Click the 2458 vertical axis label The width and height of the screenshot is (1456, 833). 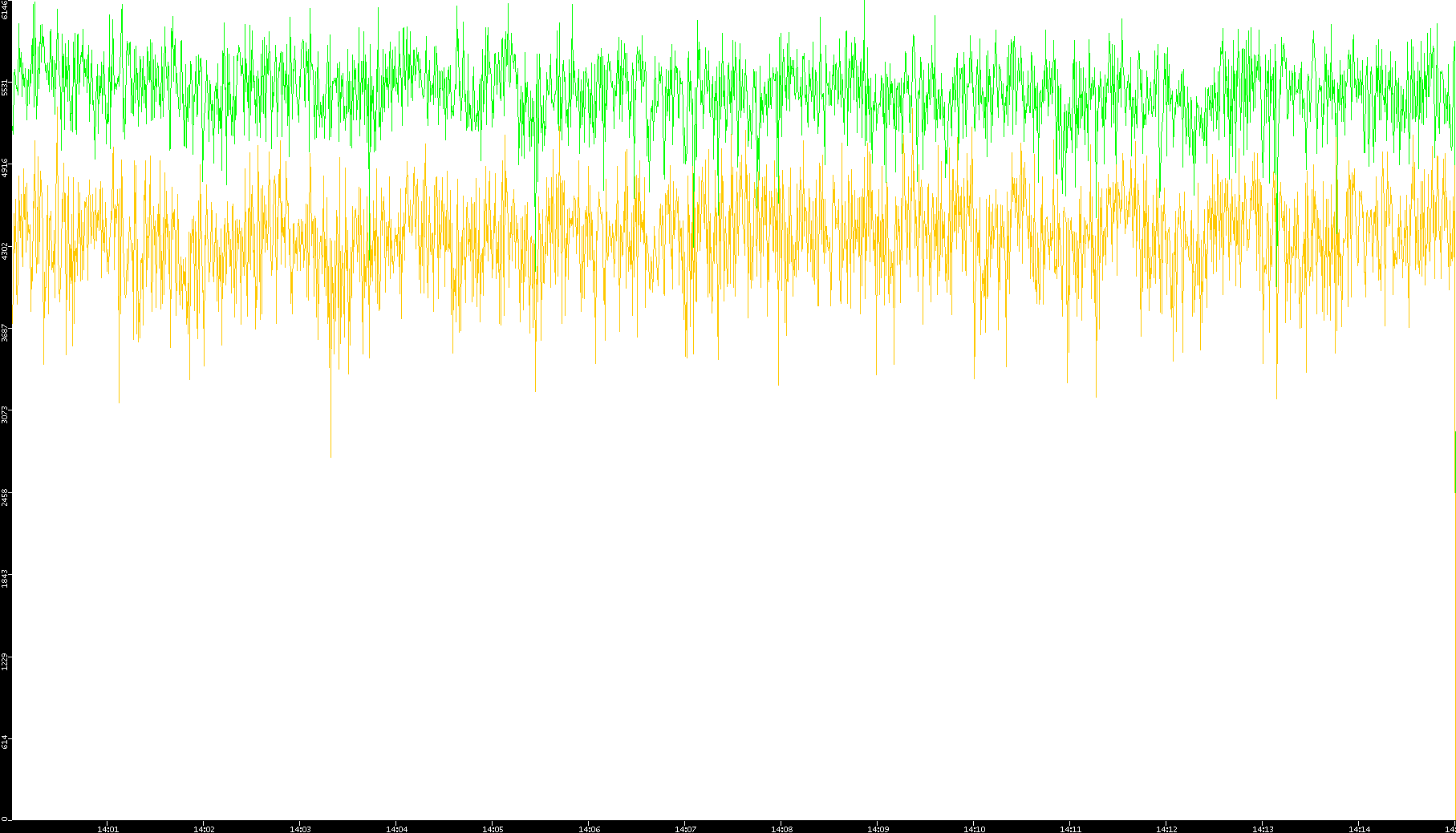point(6,496)
